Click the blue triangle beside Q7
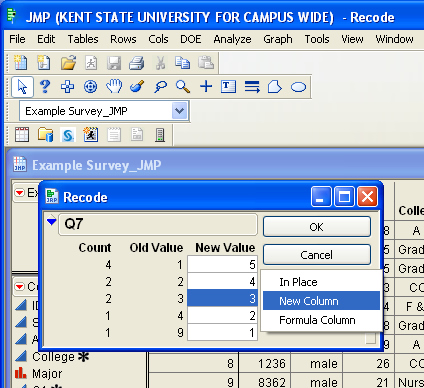Screen dimensions: 424x388 (52, 221)
